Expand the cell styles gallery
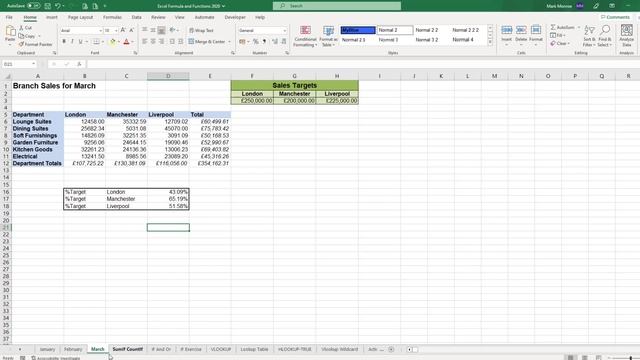The width and height of the screenshot is (640, 360). pos(490,42)
